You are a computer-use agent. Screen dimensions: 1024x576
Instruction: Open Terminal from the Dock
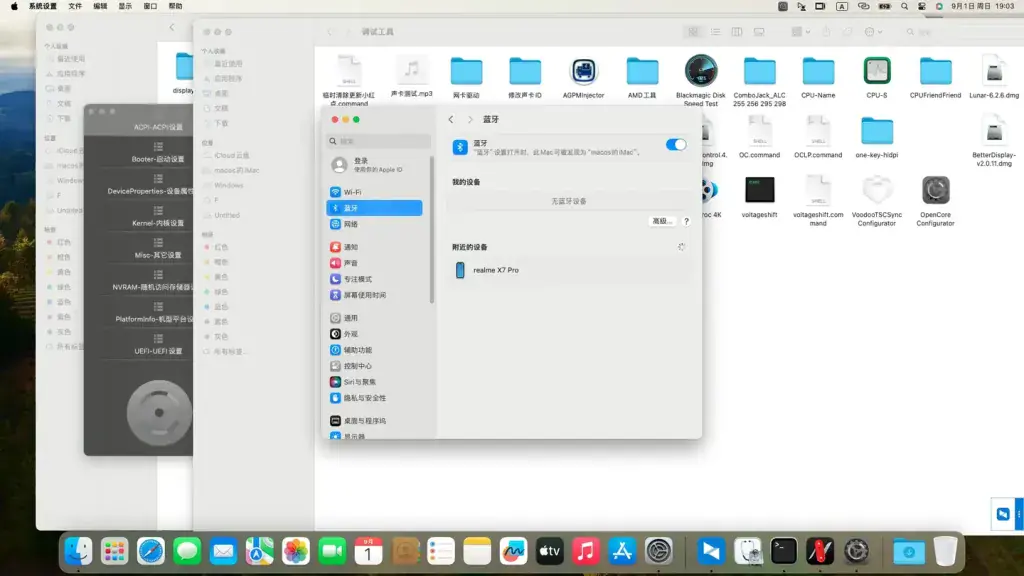click(784, 551)
